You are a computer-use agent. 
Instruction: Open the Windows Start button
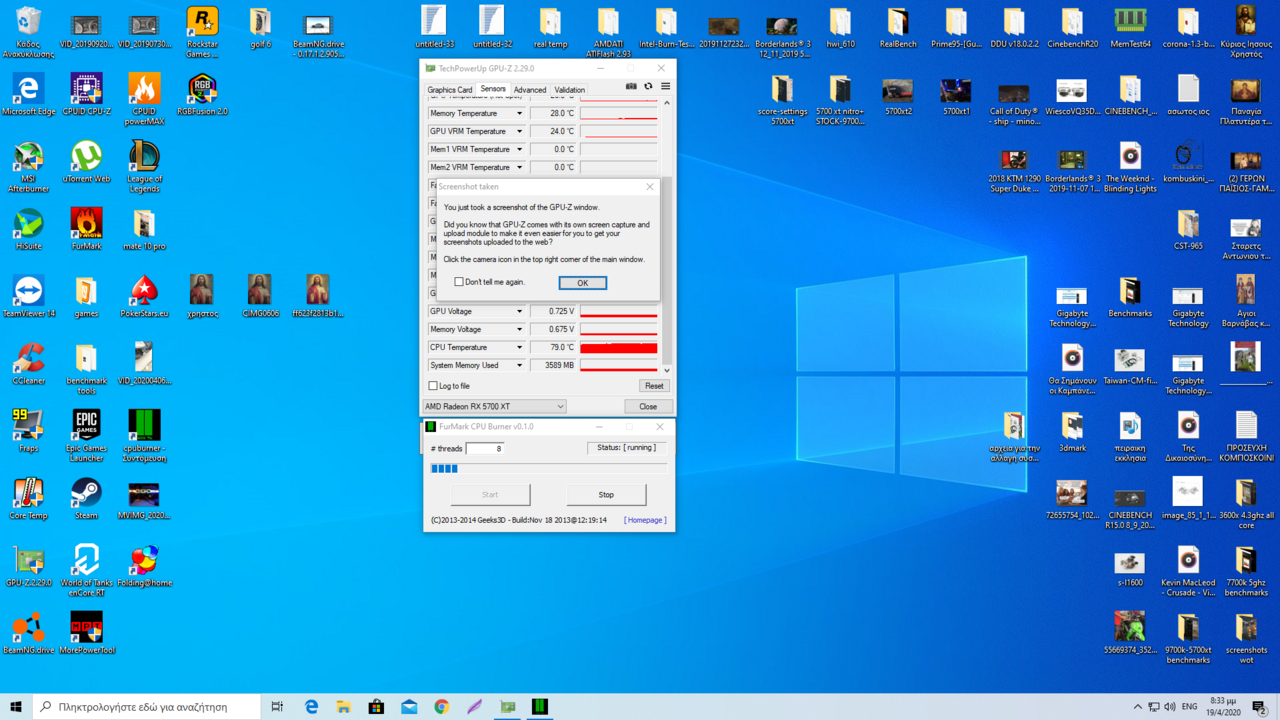click(x=16, y=707)
